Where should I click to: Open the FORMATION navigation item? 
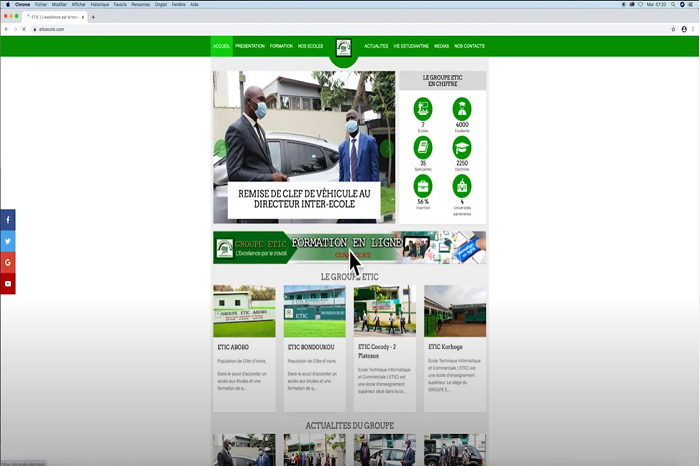tap(281, 46)
